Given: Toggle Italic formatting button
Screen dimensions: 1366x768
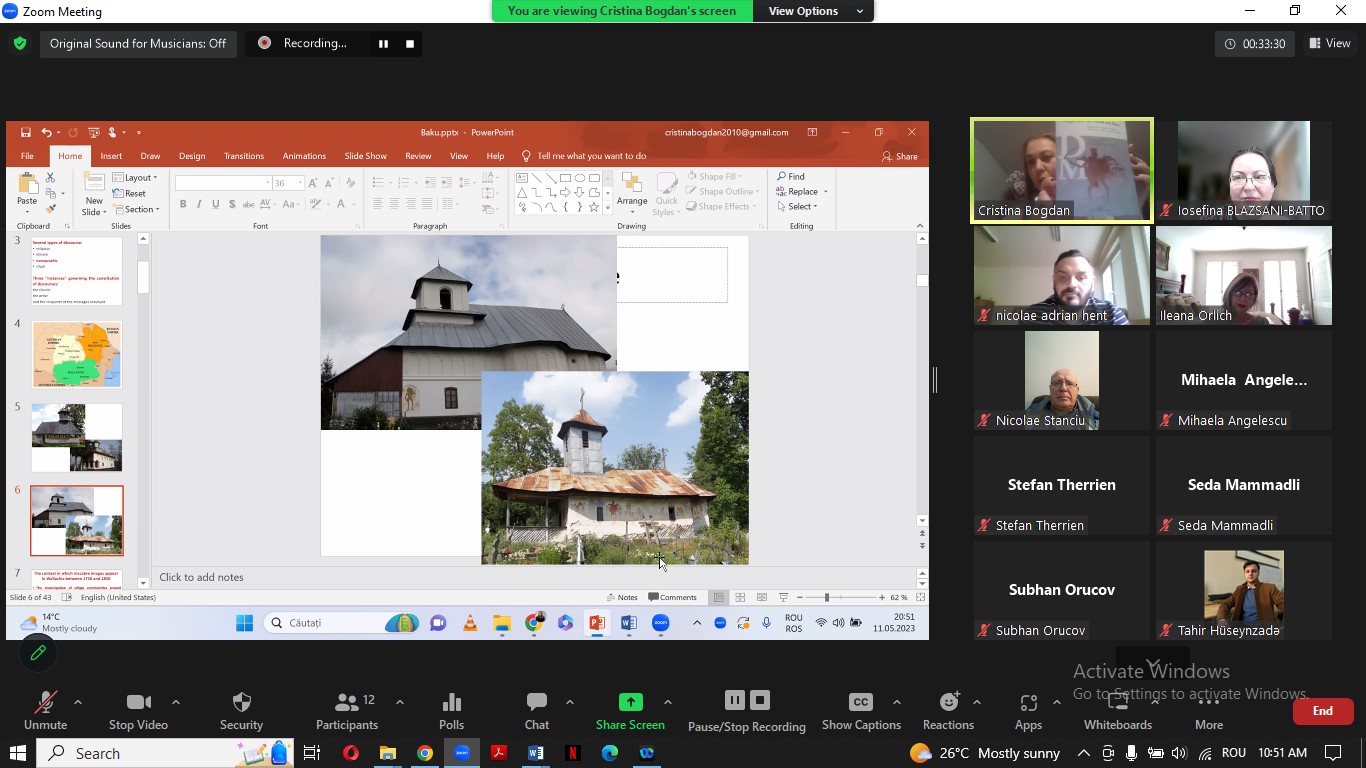Looking at the screenshot, I should pyautogui.click(x=199, y=204).
